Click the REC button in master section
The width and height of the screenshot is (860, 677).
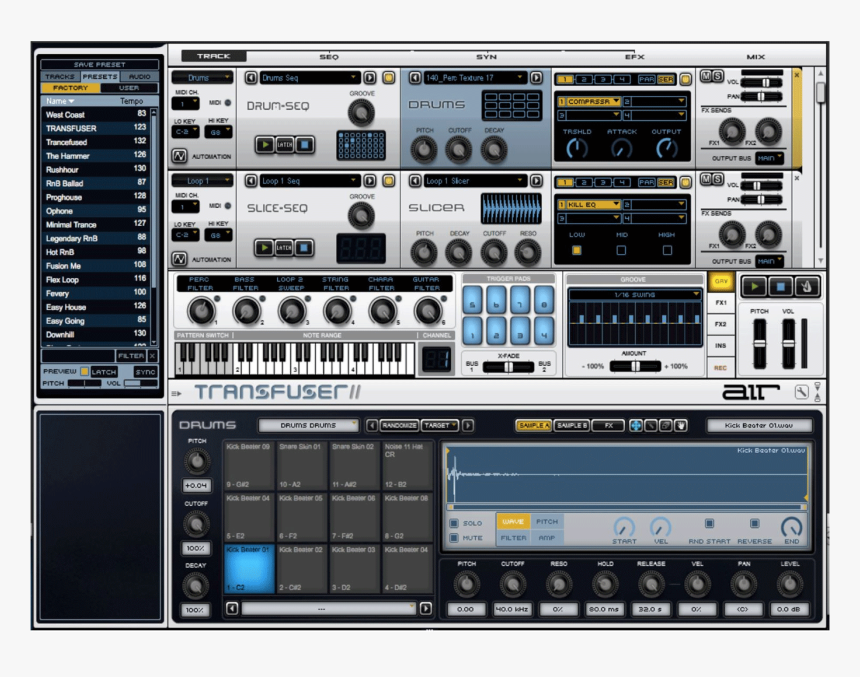point(721,368)
